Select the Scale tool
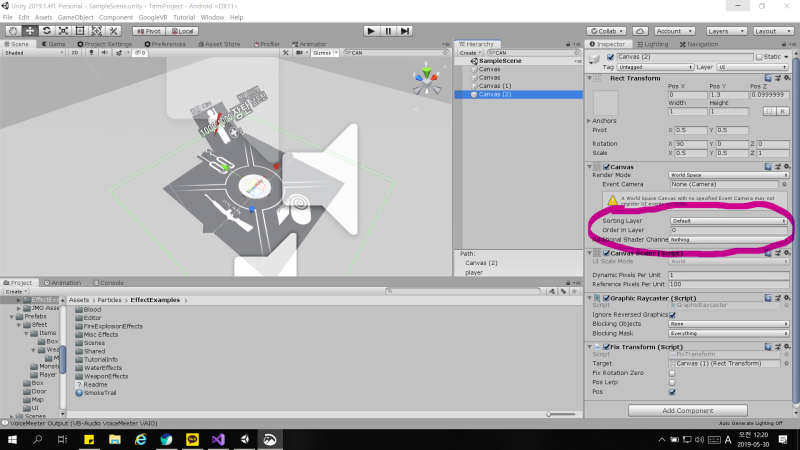800x450 pixels. [x=63, y=31]
